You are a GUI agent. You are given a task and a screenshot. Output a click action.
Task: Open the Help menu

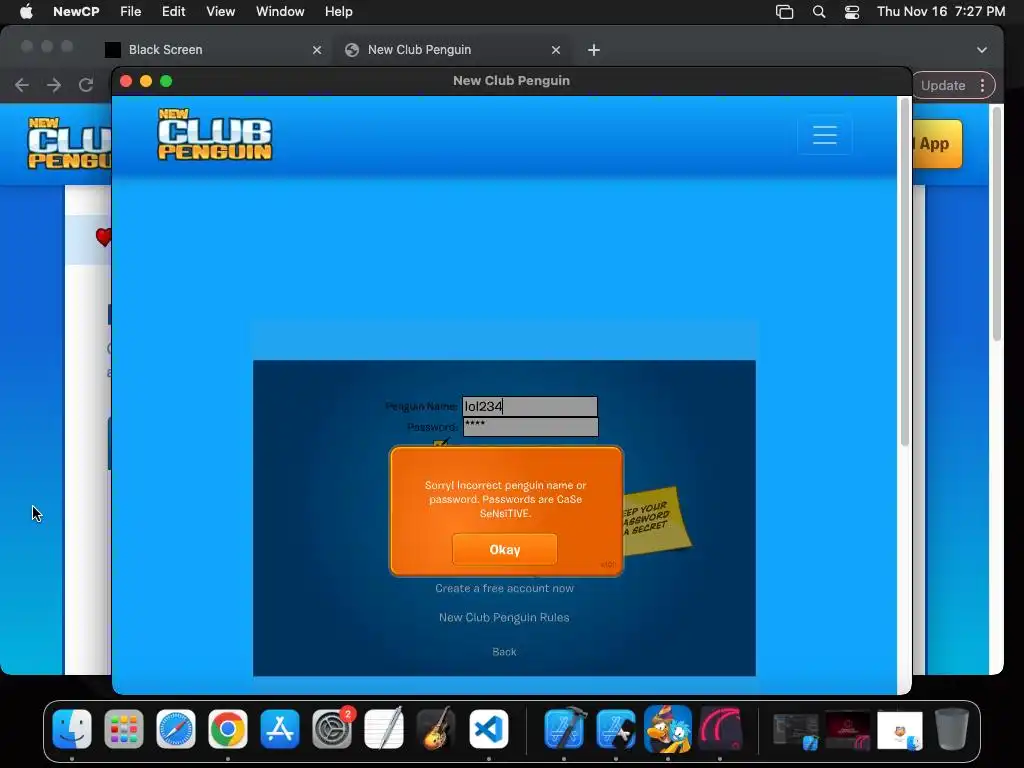[339, 12]
